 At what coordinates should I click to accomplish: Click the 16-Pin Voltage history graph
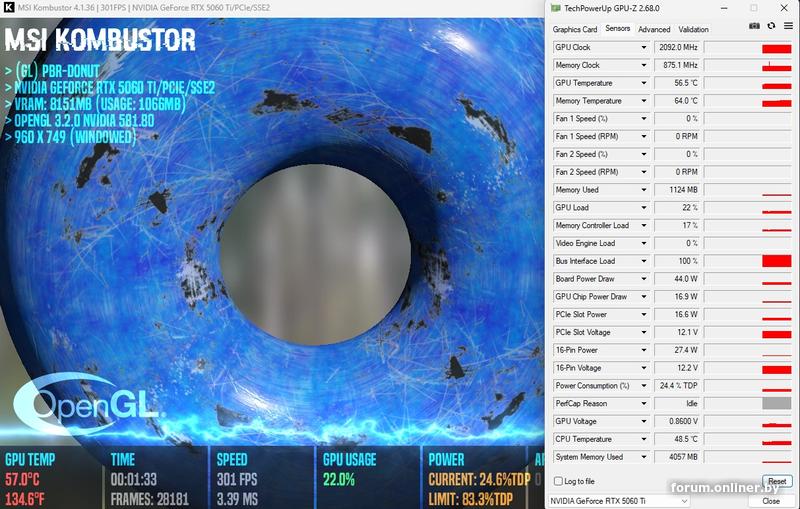tap(748, 368)
